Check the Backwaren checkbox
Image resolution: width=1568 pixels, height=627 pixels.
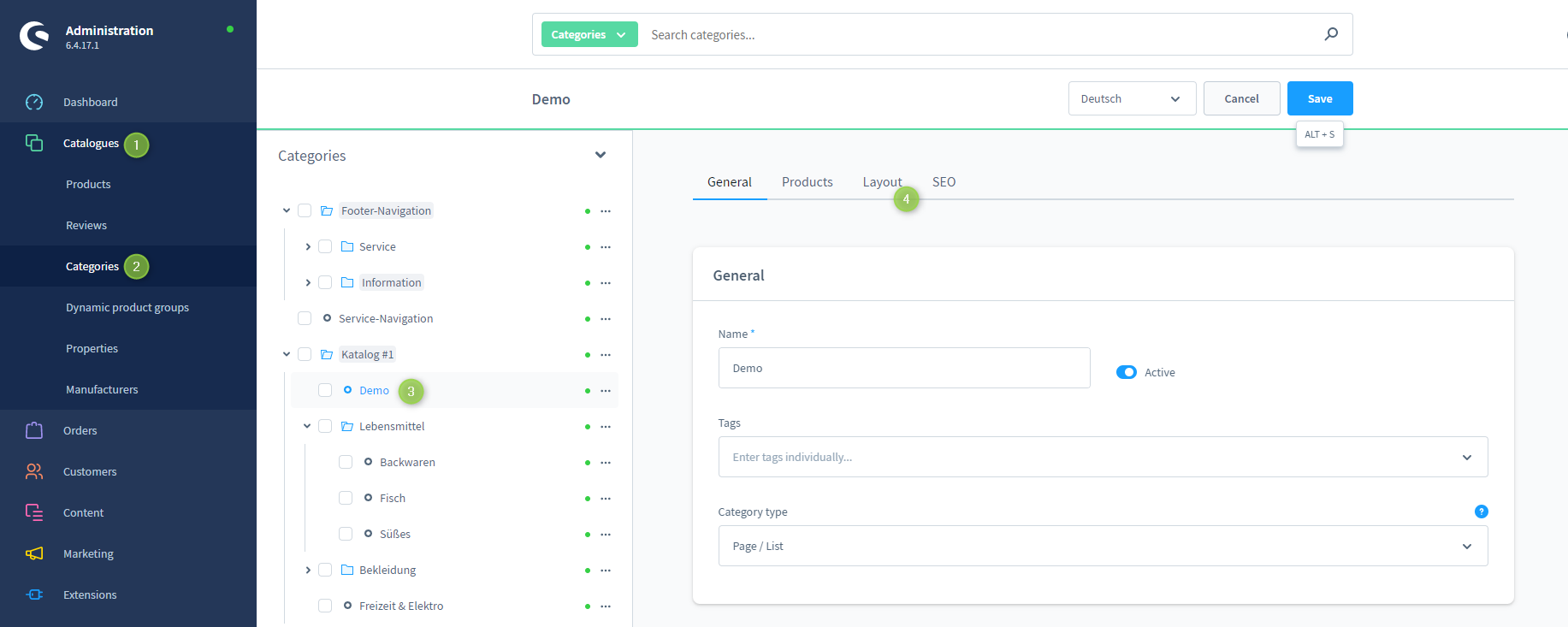pyautogui.click(x=346, y=462)
